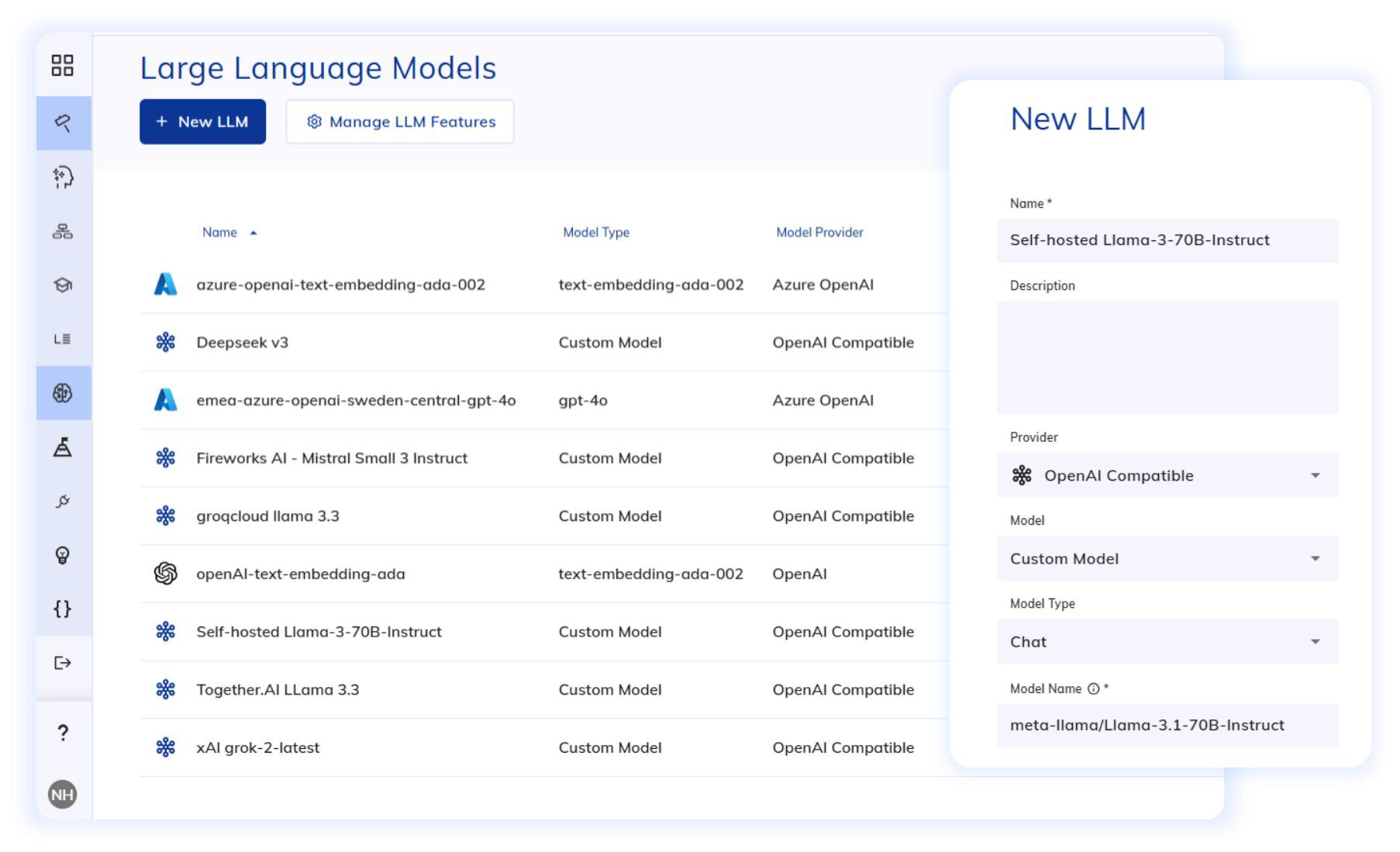Open the hierarchy diagram icon in sidebar

pyautogui.click(x=63, y=231)
